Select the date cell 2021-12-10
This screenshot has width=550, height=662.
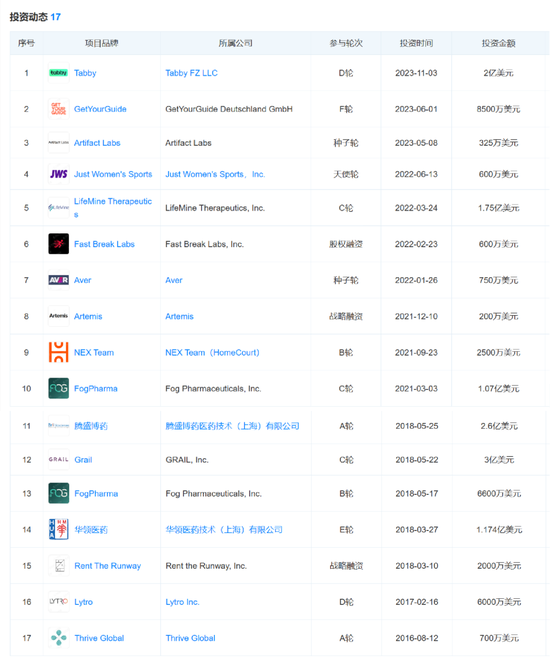click(x=416, y=316)
